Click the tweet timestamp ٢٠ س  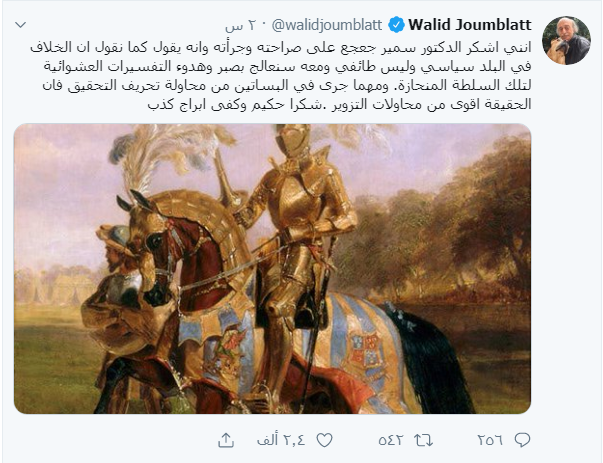(x=240, y=26)
